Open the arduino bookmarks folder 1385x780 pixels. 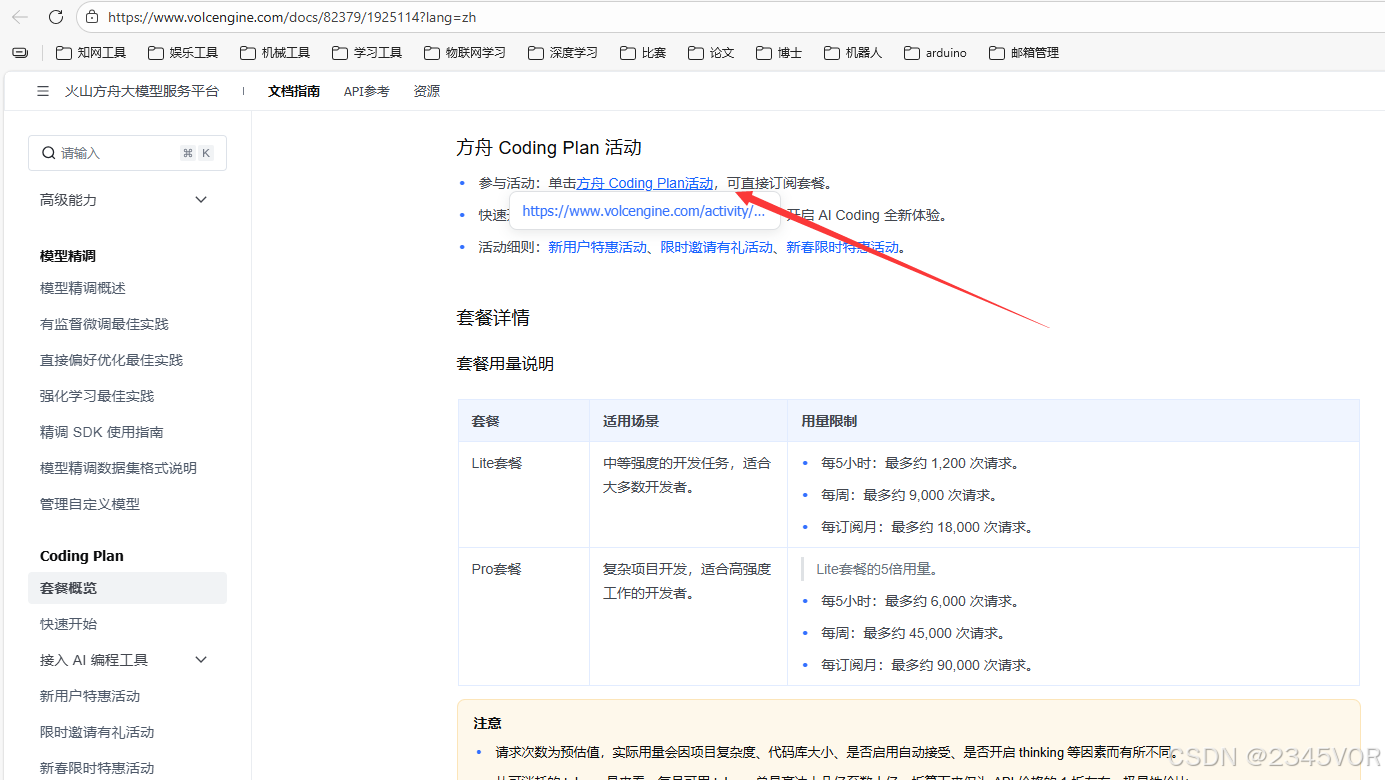coord(935,52)
